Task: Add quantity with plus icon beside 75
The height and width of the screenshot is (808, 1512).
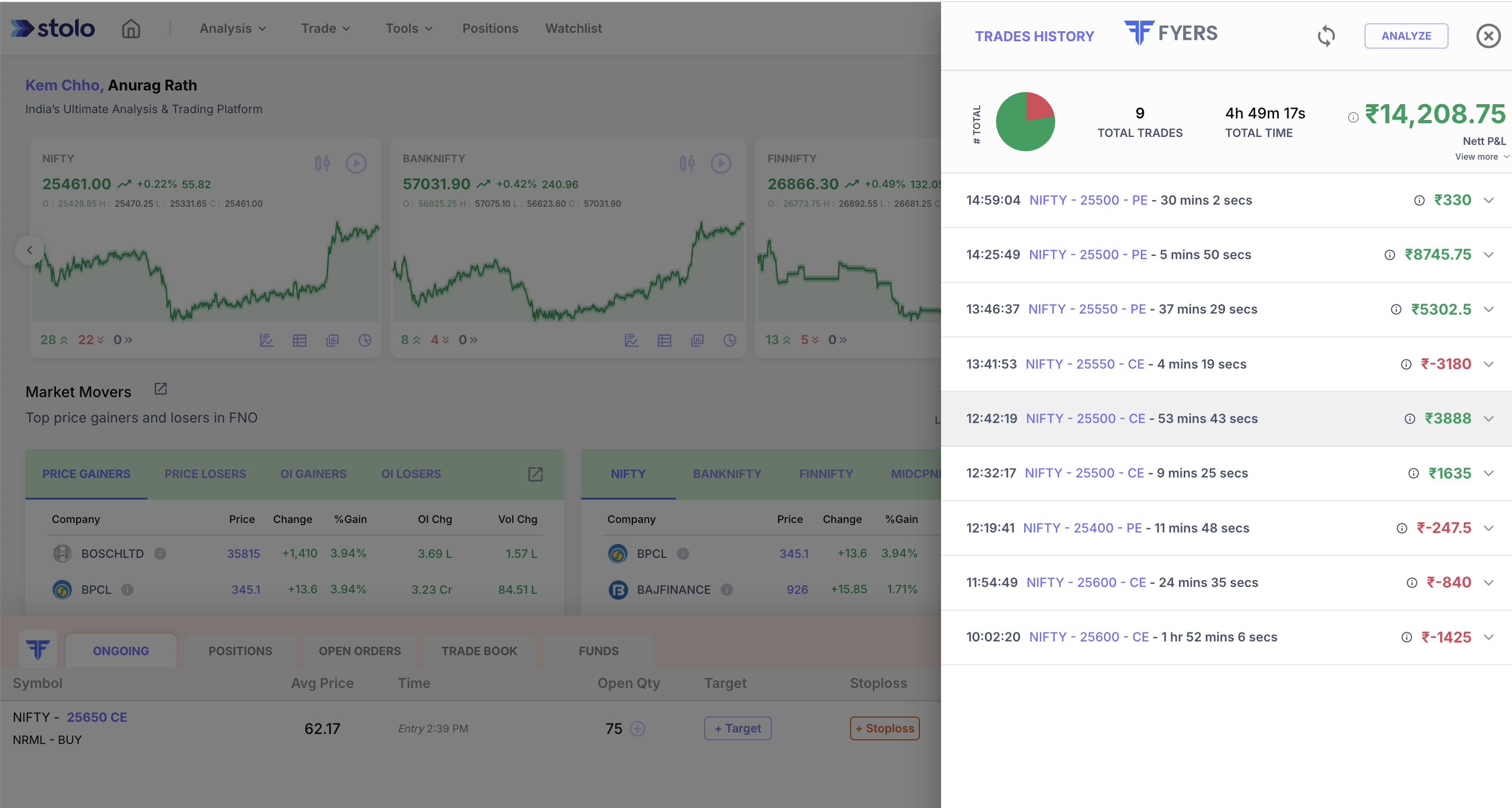Action: 638,729
